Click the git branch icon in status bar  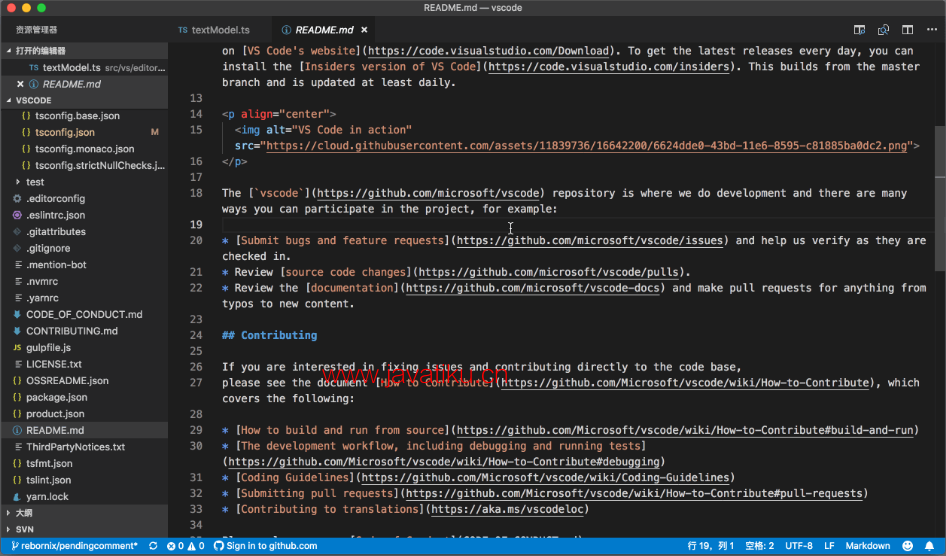15,546
